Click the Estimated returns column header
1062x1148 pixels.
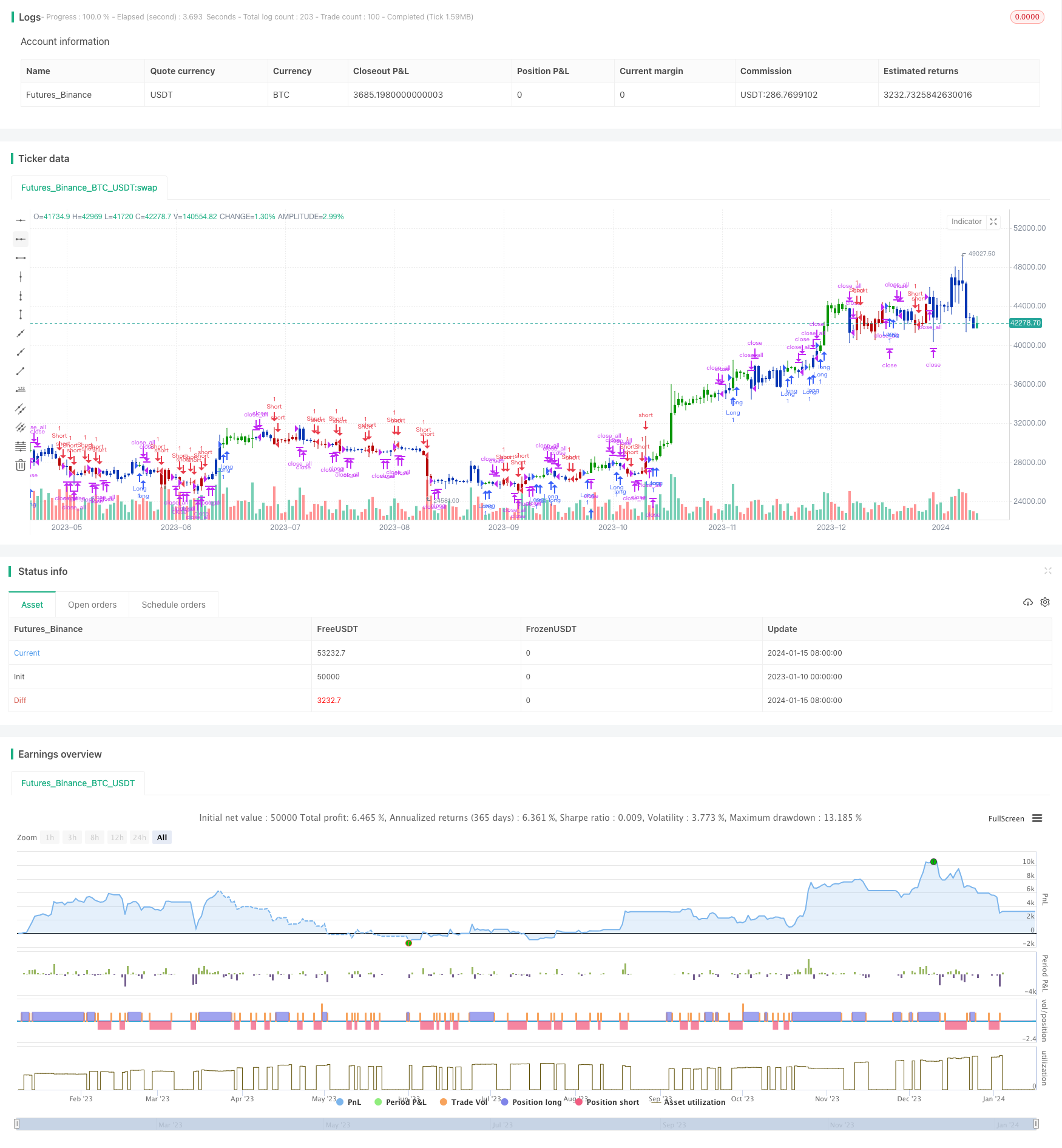pyautogui.click(x=921, y=71)
